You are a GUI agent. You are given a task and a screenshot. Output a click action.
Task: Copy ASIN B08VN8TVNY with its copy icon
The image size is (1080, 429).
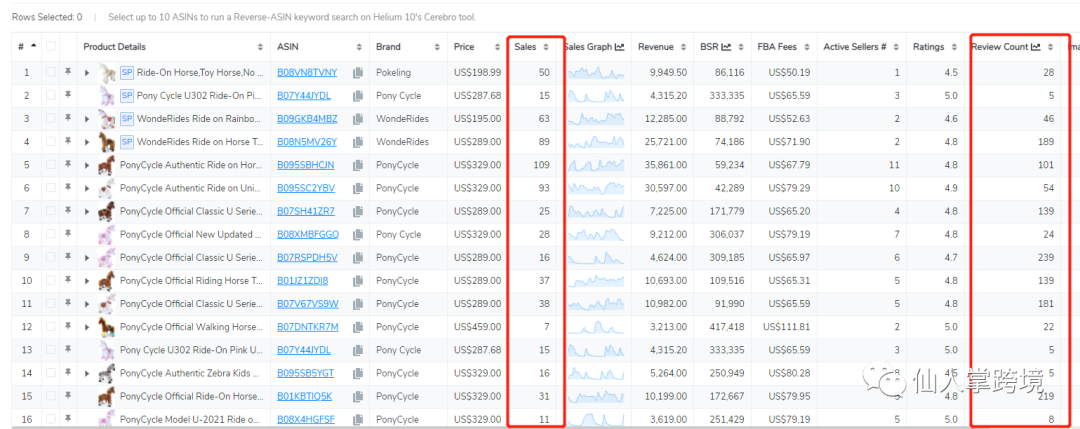coord(357,72)
